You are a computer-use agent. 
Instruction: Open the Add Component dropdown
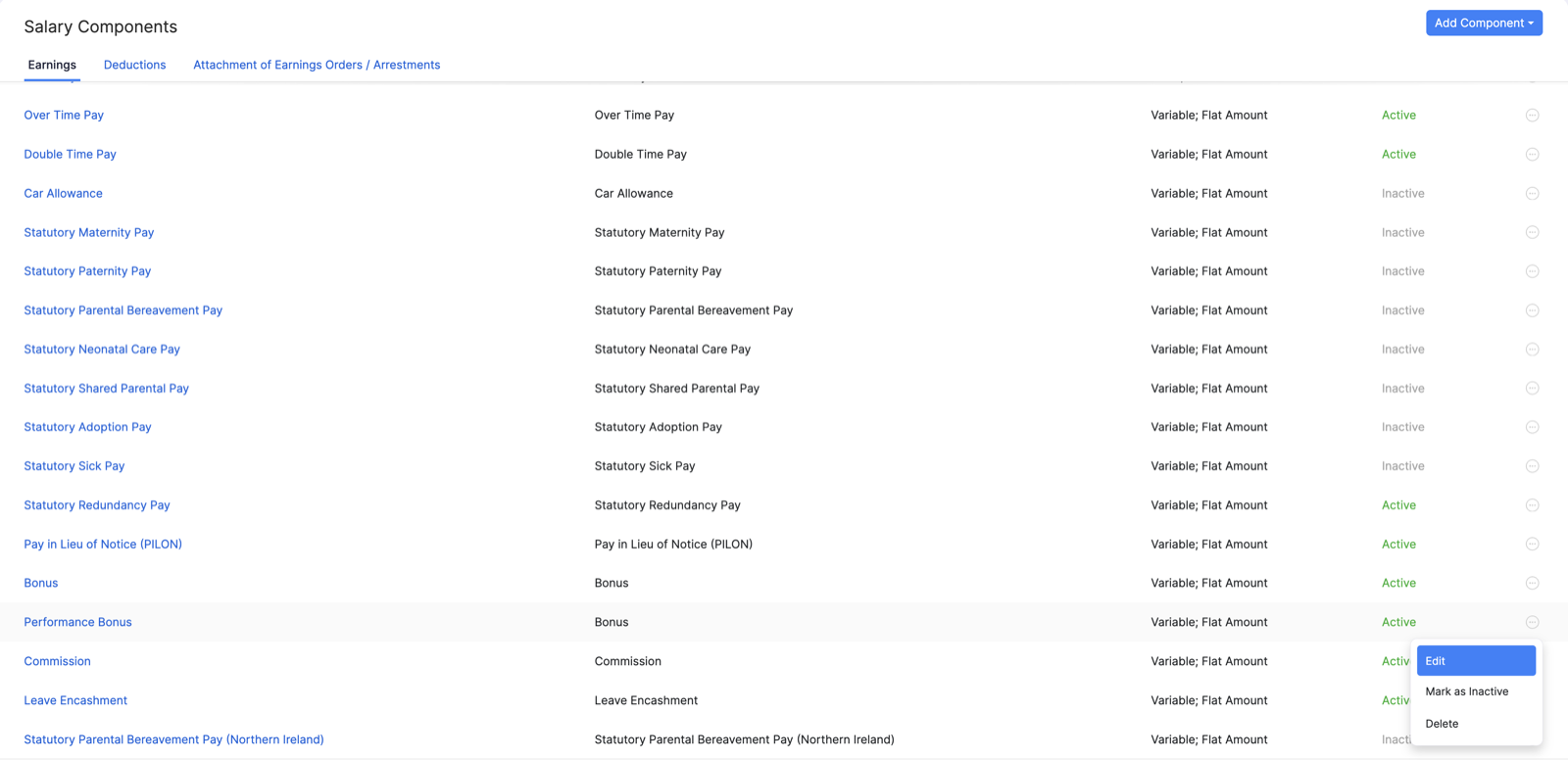[x=1484, y=23]
